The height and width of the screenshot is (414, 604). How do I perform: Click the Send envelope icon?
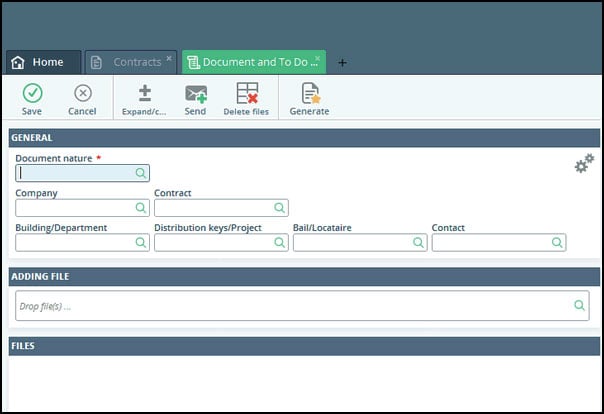[x=195, y=93]
